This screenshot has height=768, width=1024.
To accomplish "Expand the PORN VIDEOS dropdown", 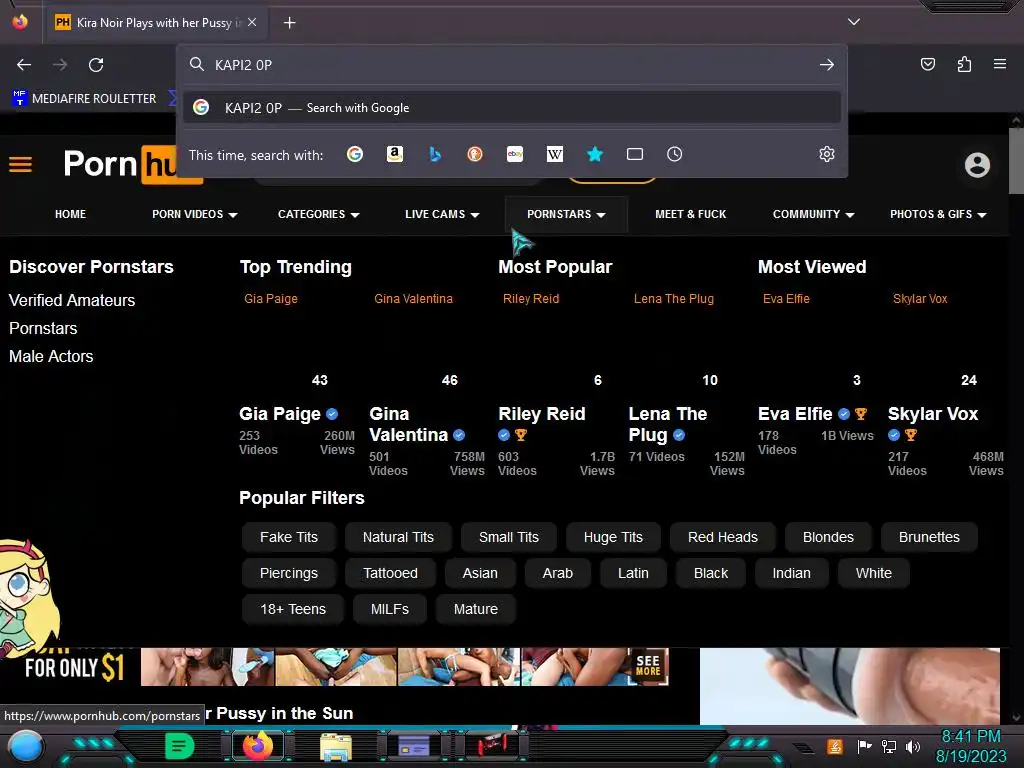I will [x=195, y=214].
